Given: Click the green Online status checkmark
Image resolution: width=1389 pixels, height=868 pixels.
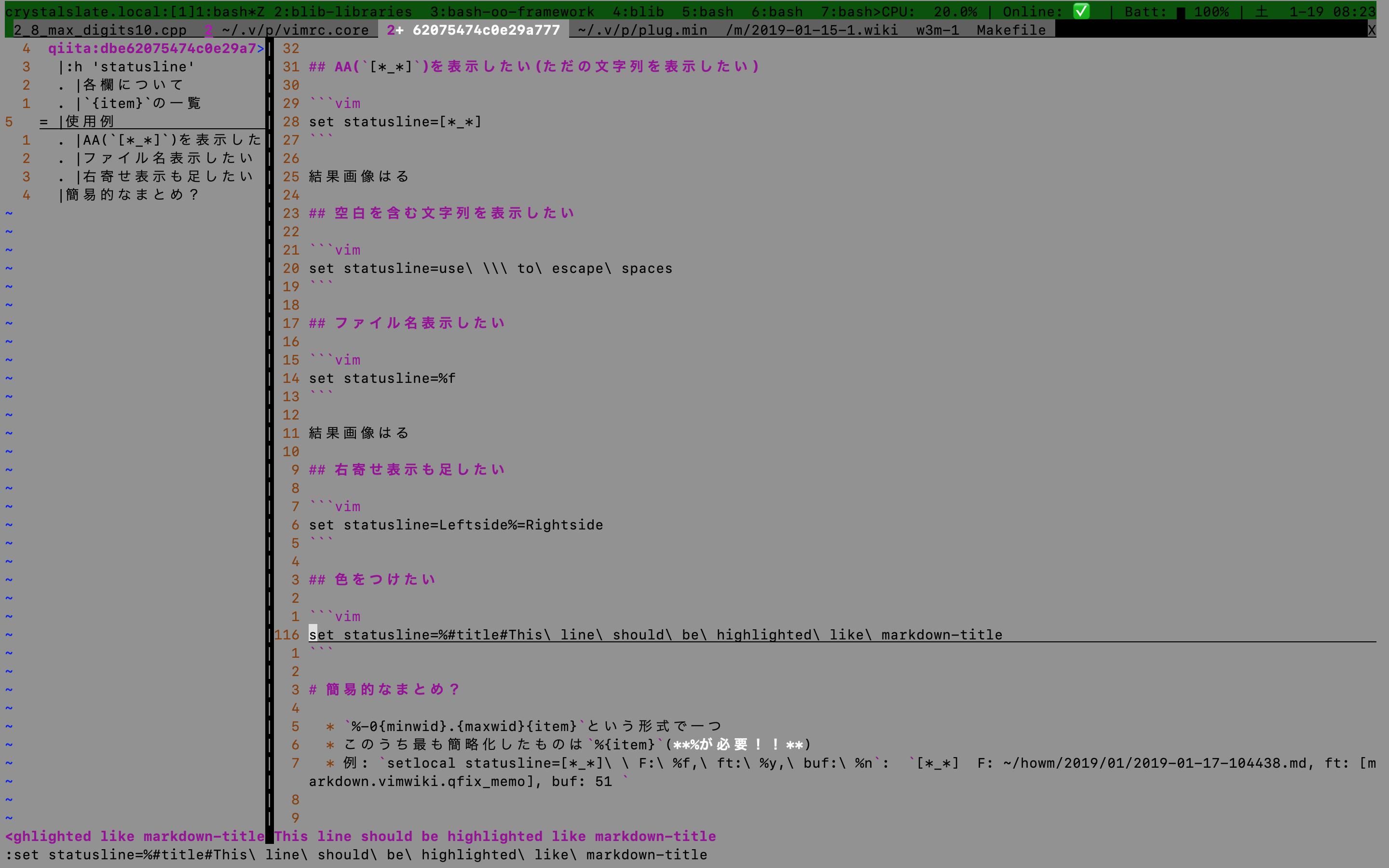Looking at the screenshot, I should (x=1081, y=10).
